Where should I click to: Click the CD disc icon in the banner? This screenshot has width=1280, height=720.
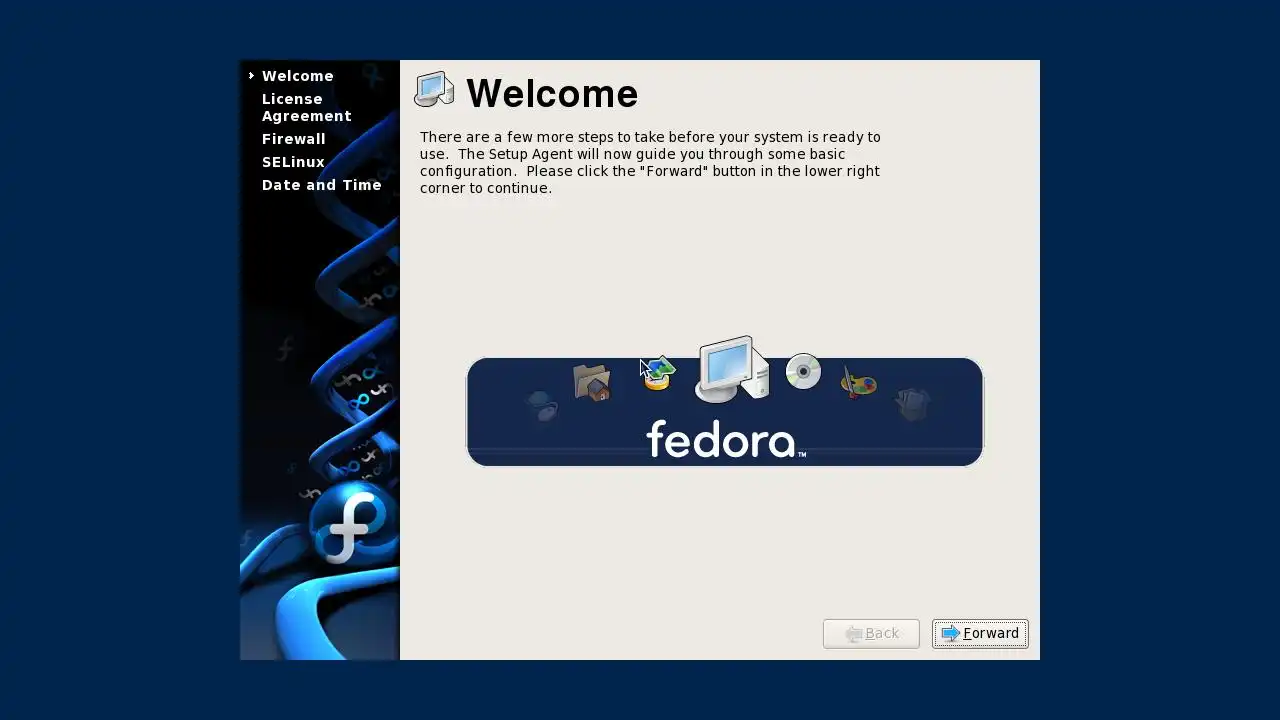tap(803, 372)
